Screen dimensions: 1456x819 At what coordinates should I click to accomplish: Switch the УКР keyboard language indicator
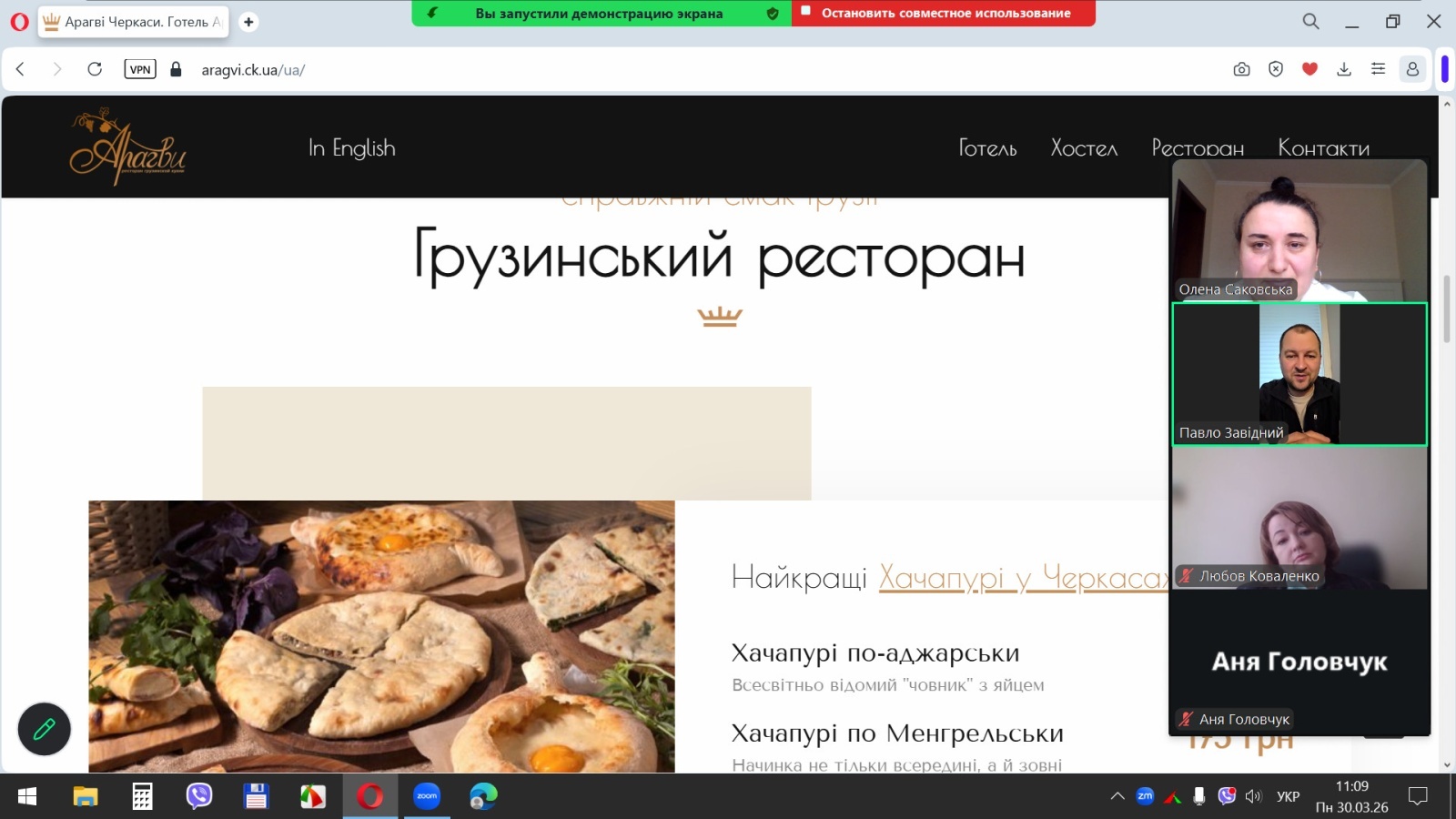[1288, 797]
